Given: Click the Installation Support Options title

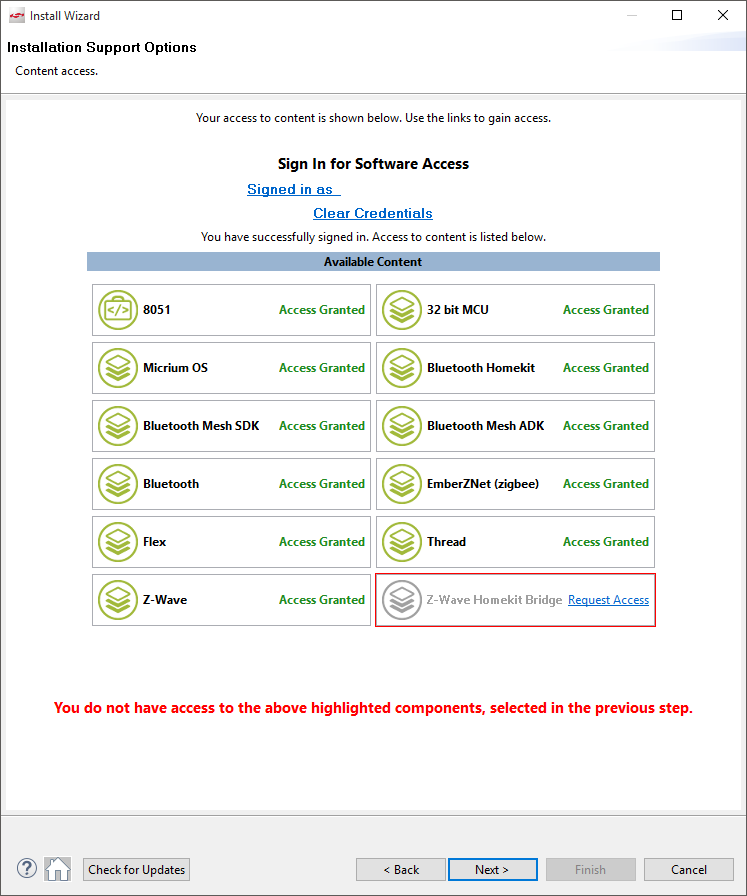Looking at the screenshot, I should (x=102, y=47).
